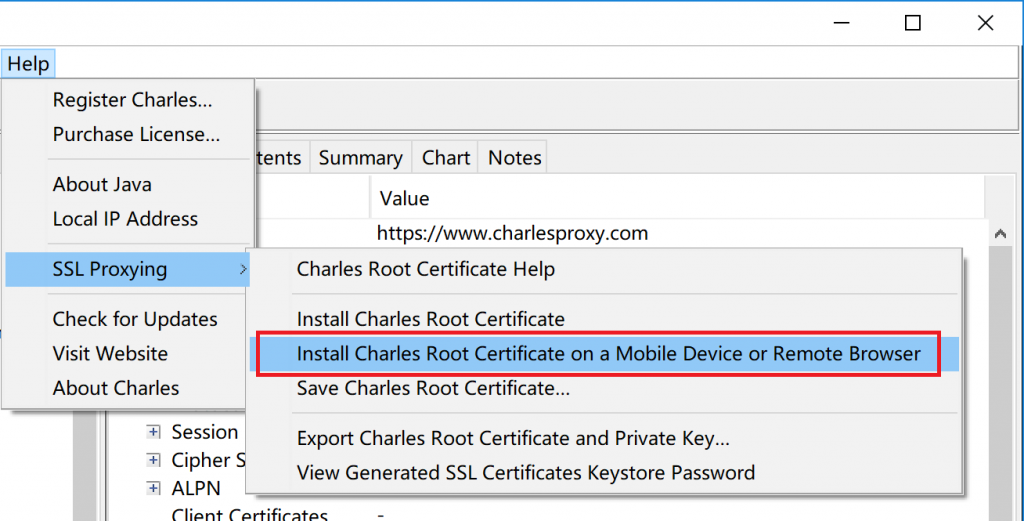Switch to the Summary tab
Viewport: 1024px width, 521px height.
[360, 158]
